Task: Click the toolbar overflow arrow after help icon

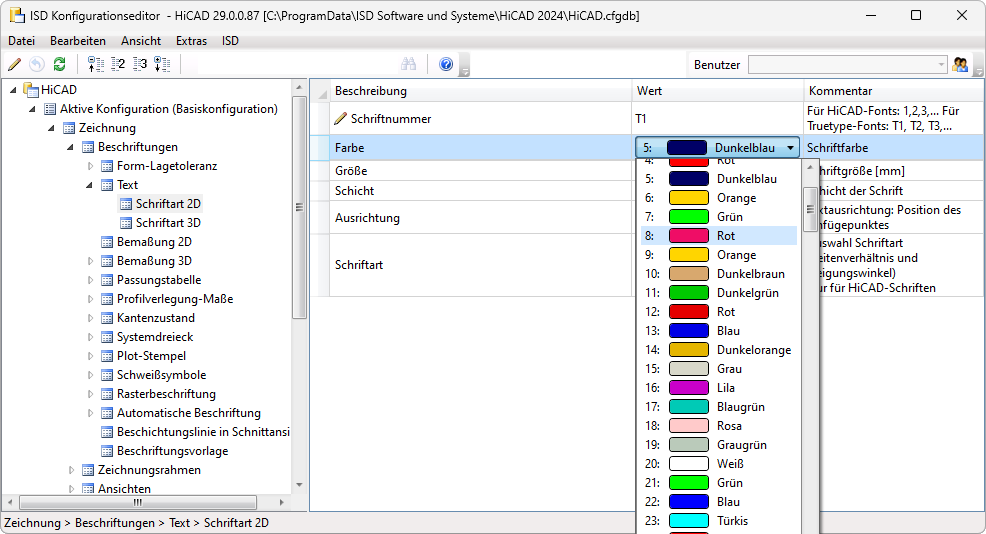Action: 465,65
